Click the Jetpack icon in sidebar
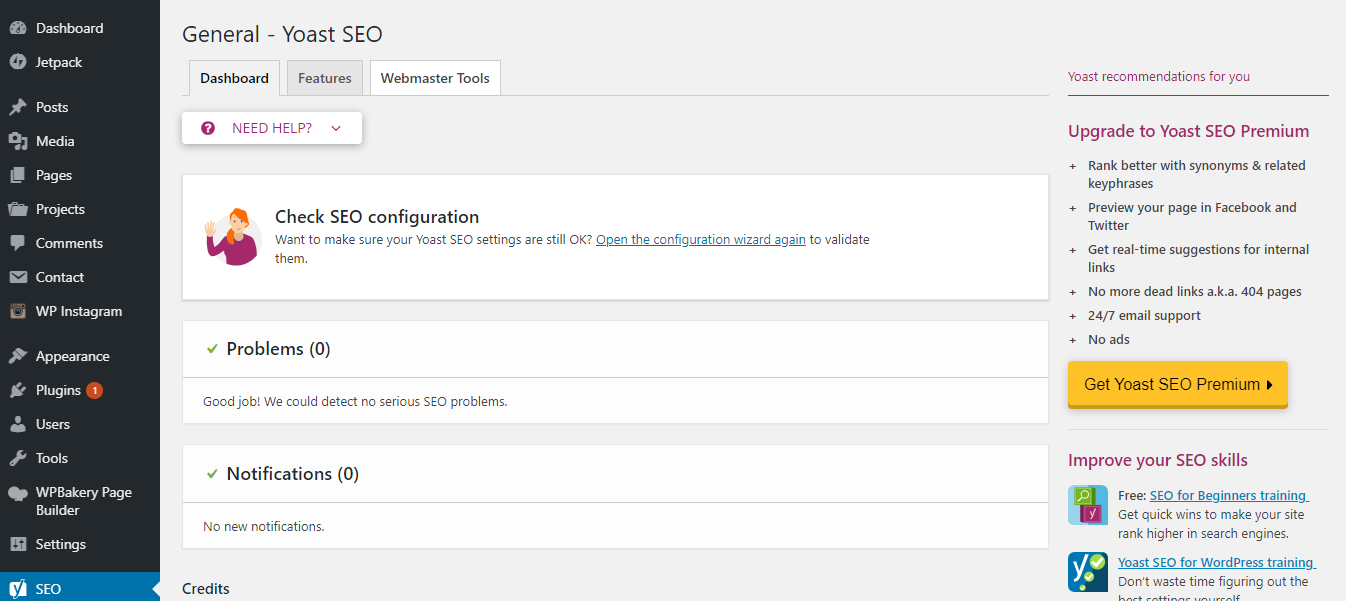The height and width of the screenshot is (601, 1346). (18, 62)
